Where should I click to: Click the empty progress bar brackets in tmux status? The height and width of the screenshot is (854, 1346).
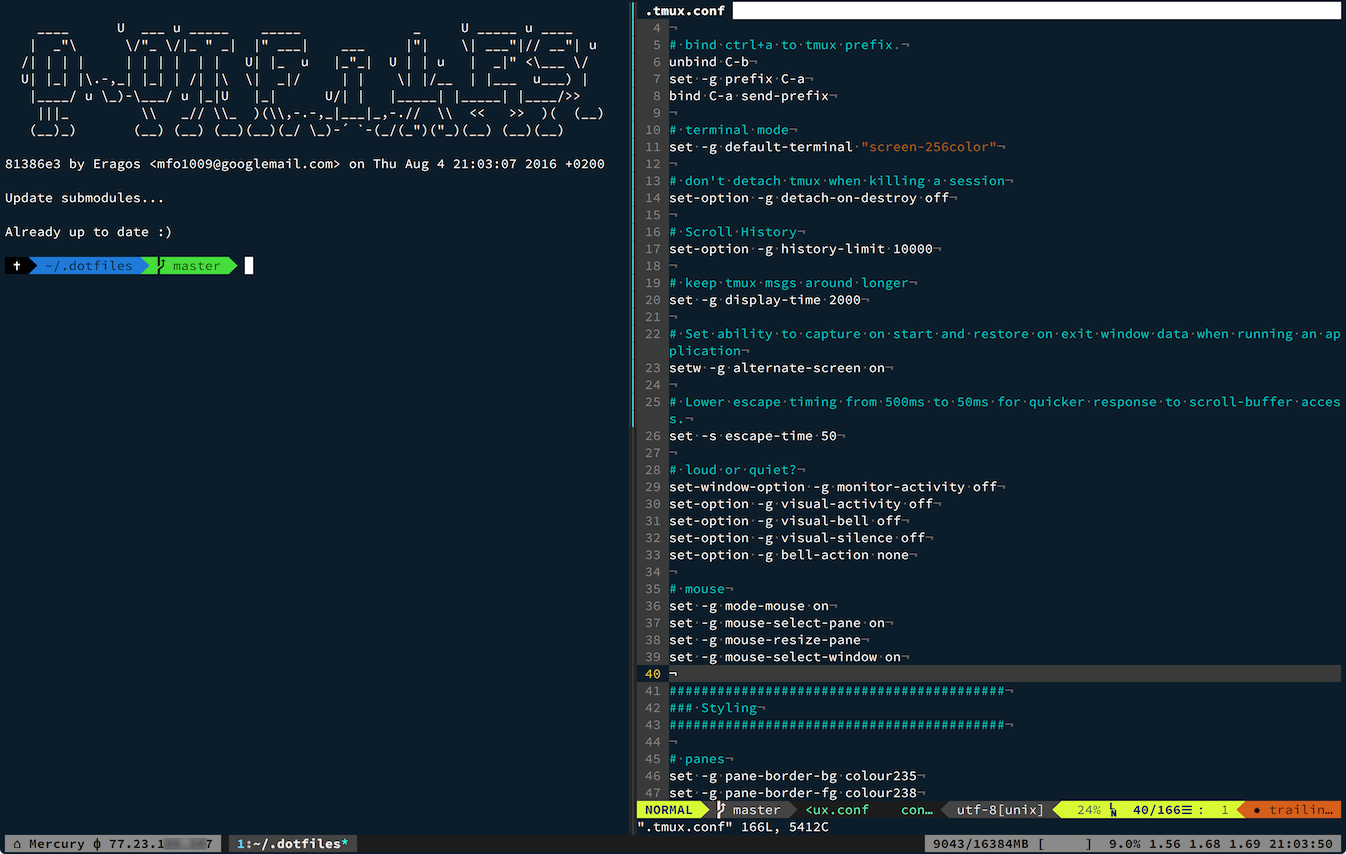coord(1064,844)
